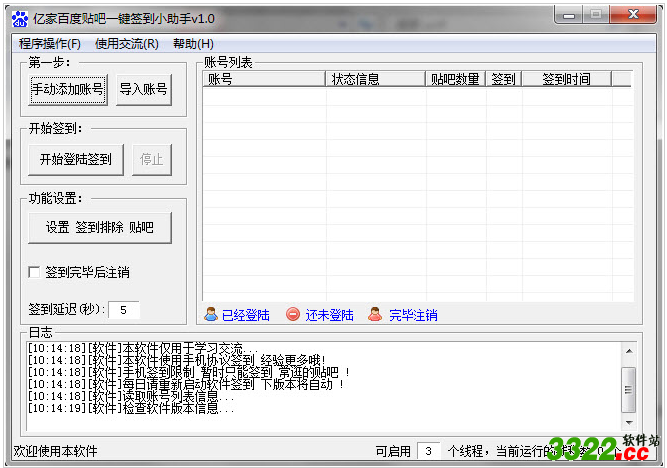Select log line 手机签到限制
The image size is (667, 468).
189,372
